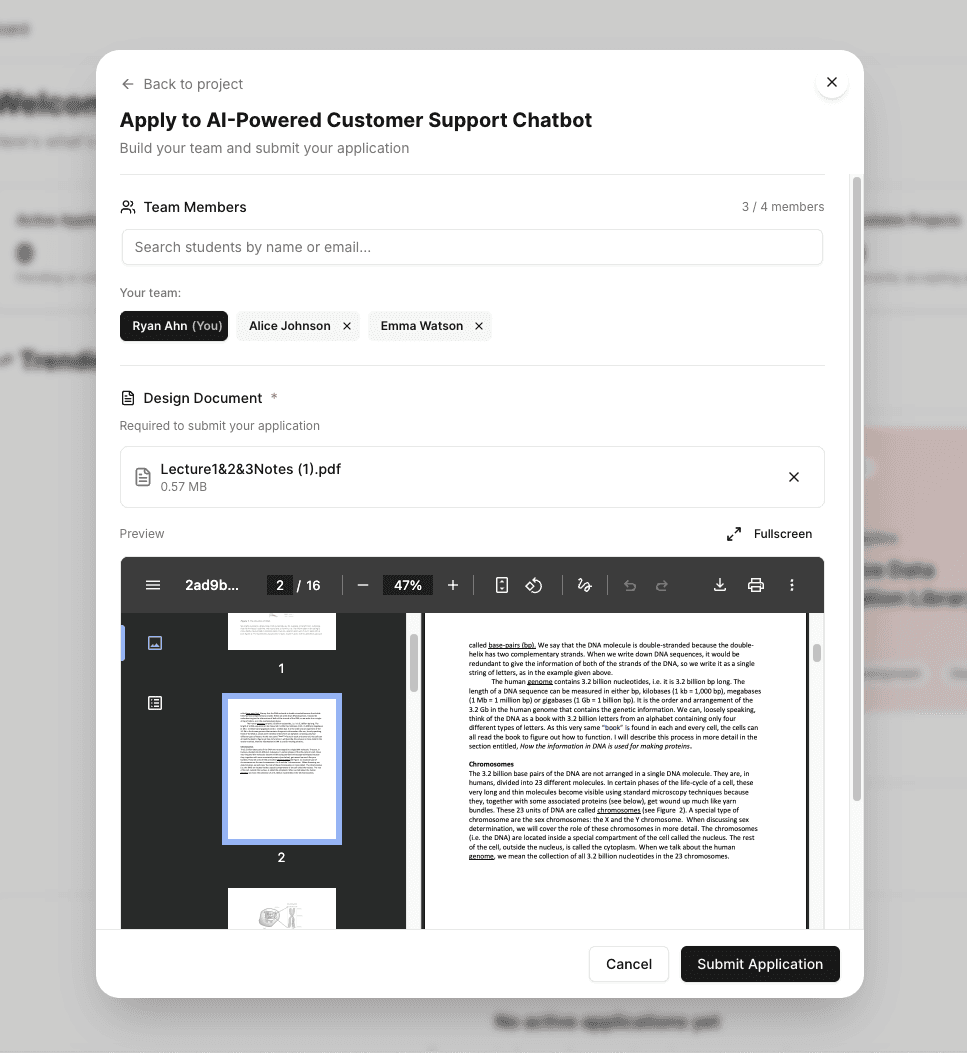
Task: Click the 2ad9b... document title
Action: 212,585
